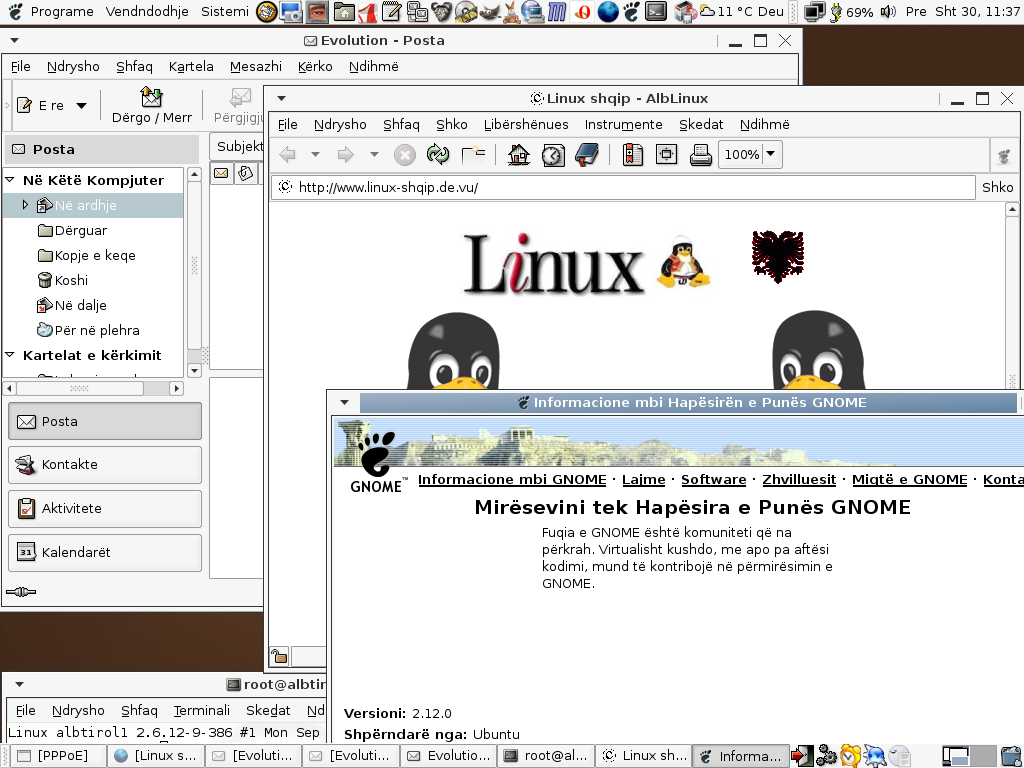Open the Evolution window menu arrow

14,40
